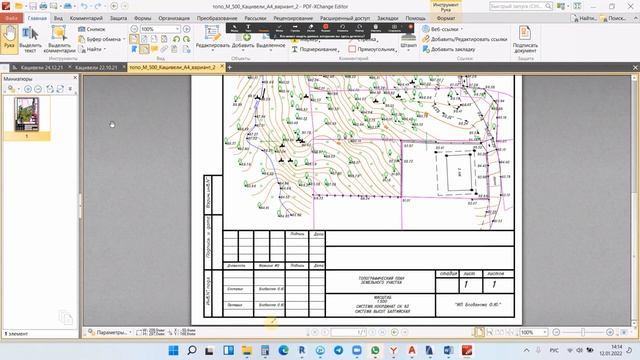Open the Формат ribbon tab

pyautogui.click(x=446, y=18)
